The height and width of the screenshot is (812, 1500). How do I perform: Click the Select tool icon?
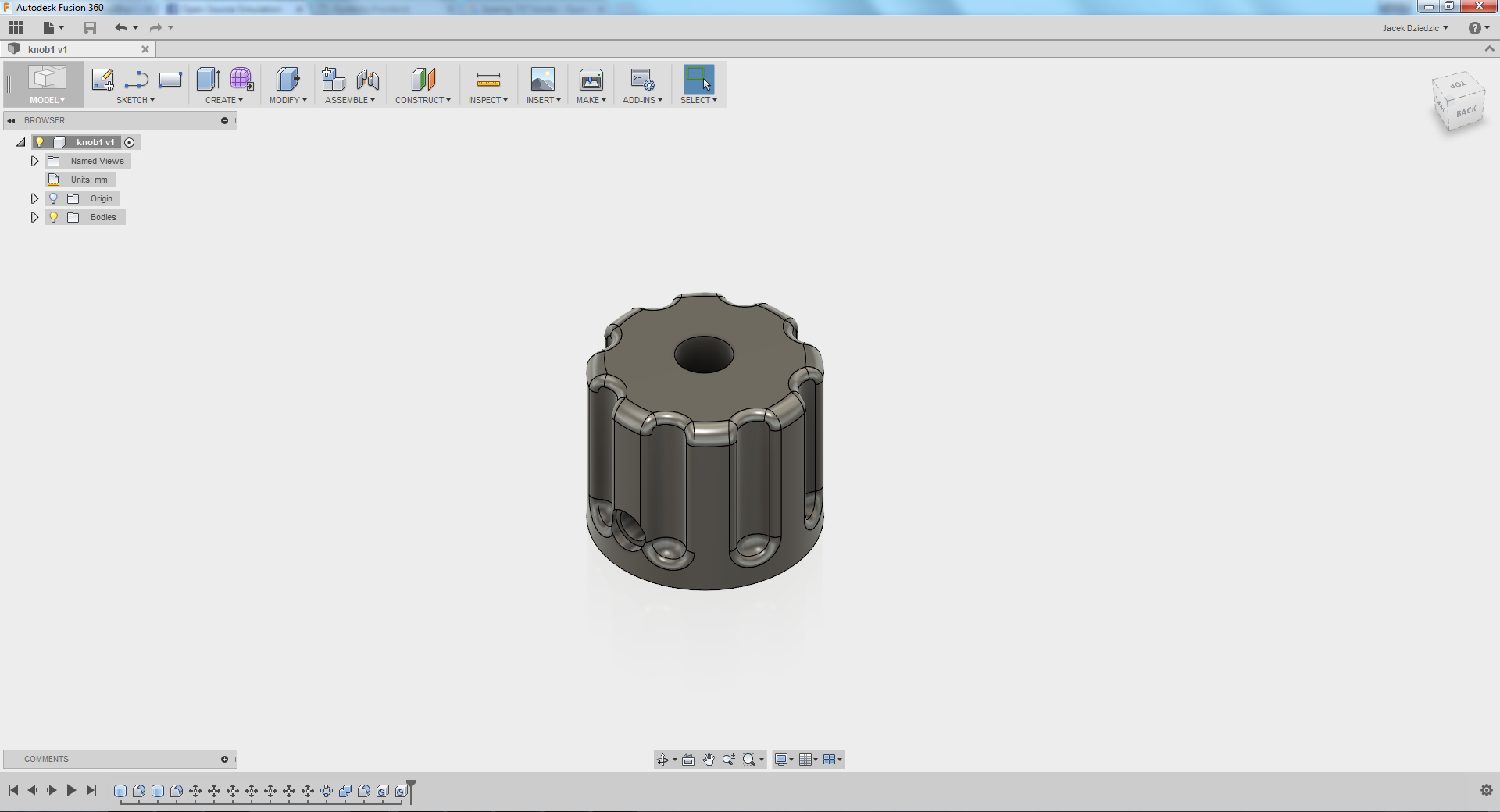(x=698, y=79)
